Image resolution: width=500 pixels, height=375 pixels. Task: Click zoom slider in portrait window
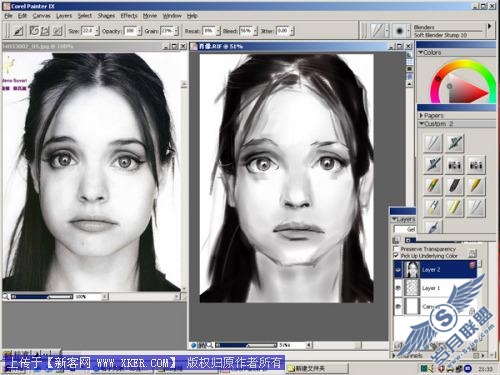pos(246,345)
